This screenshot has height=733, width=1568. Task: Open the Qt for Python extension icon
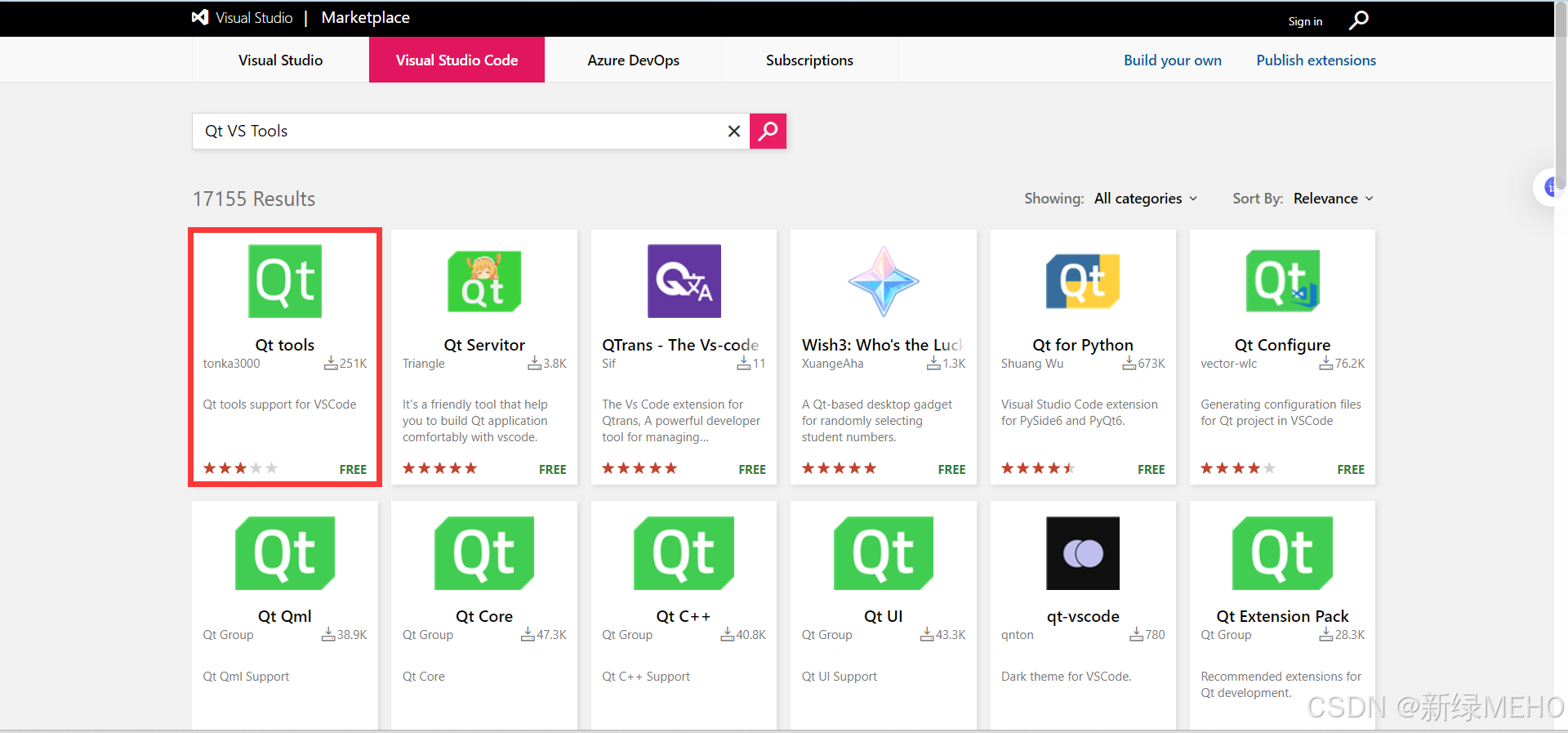[x=1083, y=281]
